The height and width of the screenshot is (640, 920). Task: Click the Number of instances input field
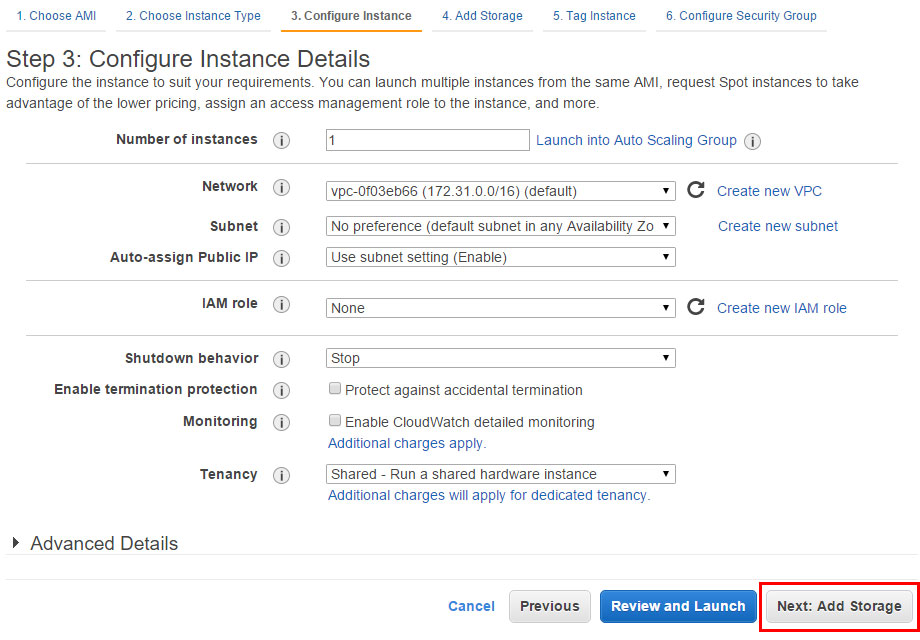pos(428,140)
